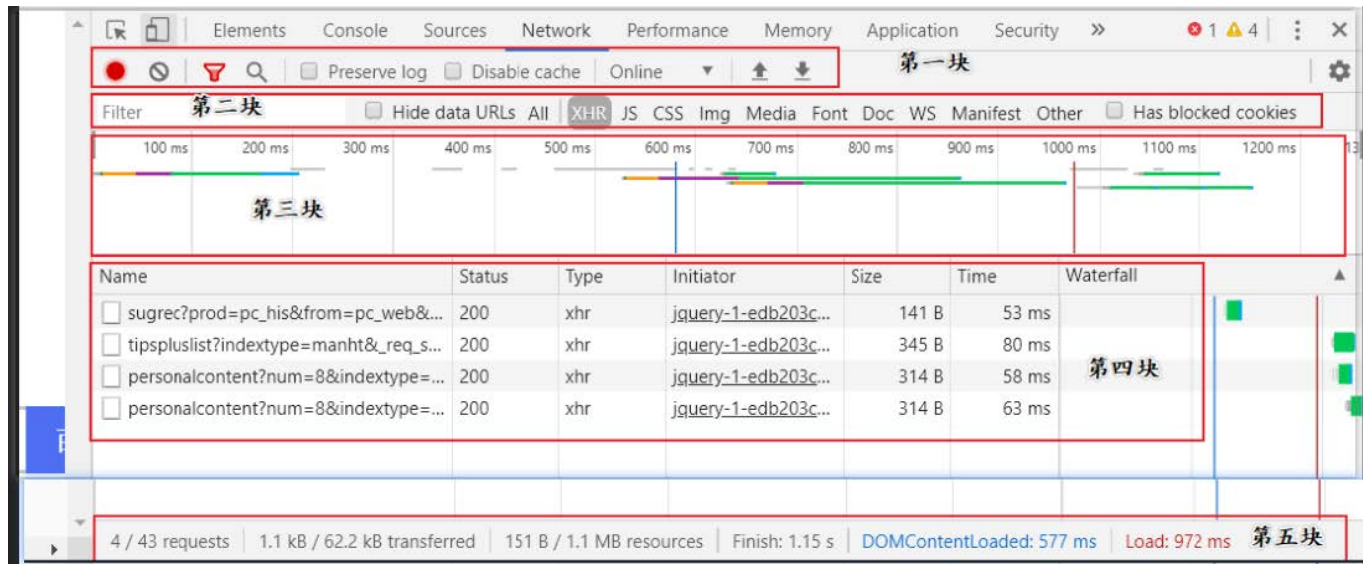The image size is (1363, 570).
Task: Open Network settings gear icon
Action: [1338, 71]
